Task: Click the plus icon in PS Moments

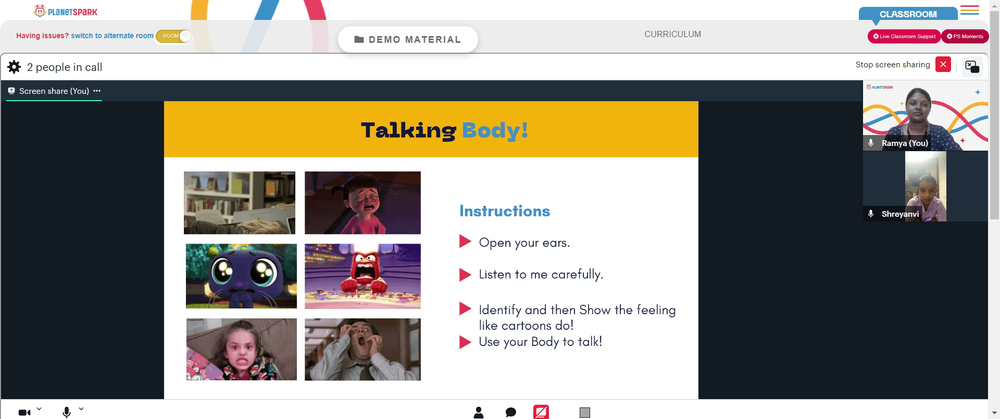Action: 950,36
